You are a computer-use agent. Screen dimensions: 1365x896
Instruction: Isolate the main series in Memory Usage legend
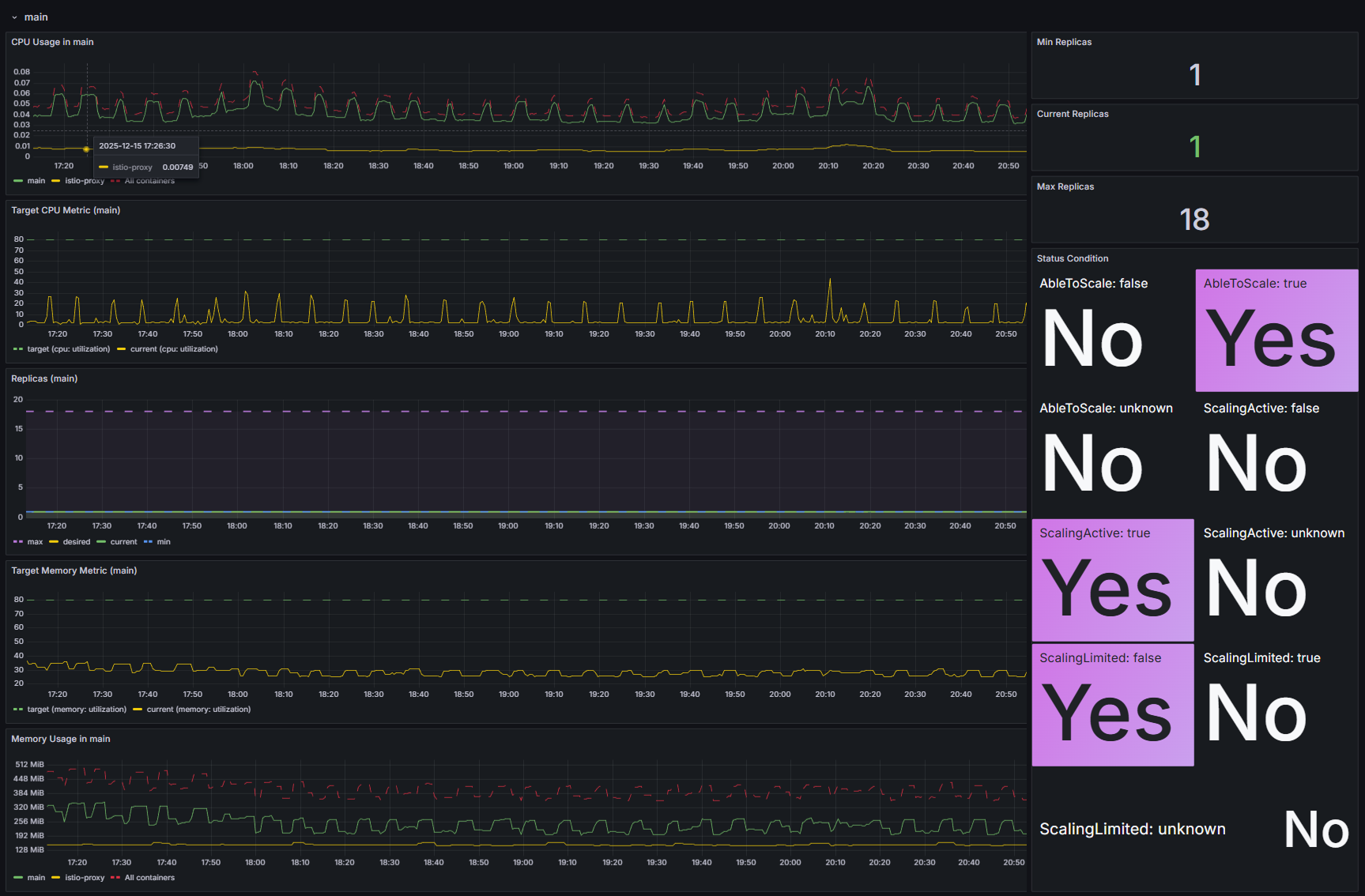[x=36, y=877]
